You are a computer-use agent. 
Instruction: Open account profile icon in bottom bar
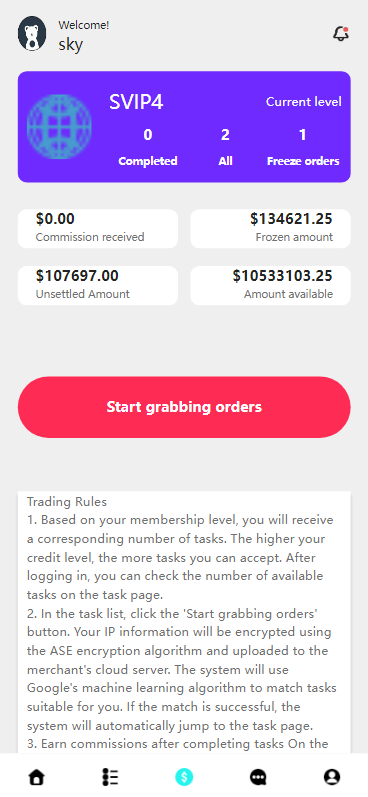(332, 777)
